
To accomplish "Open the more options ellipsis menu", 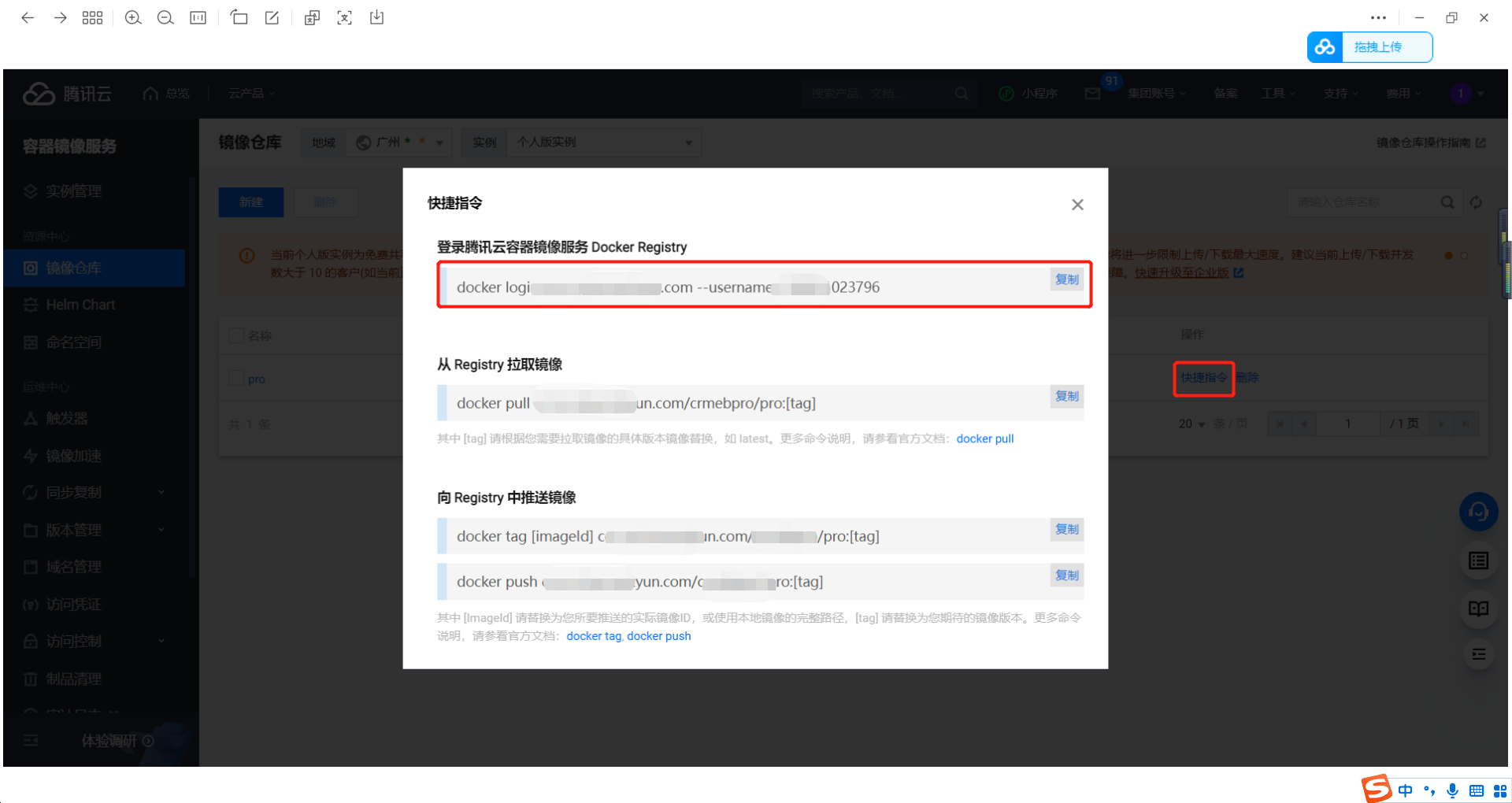I will [x=1378, y=17].
